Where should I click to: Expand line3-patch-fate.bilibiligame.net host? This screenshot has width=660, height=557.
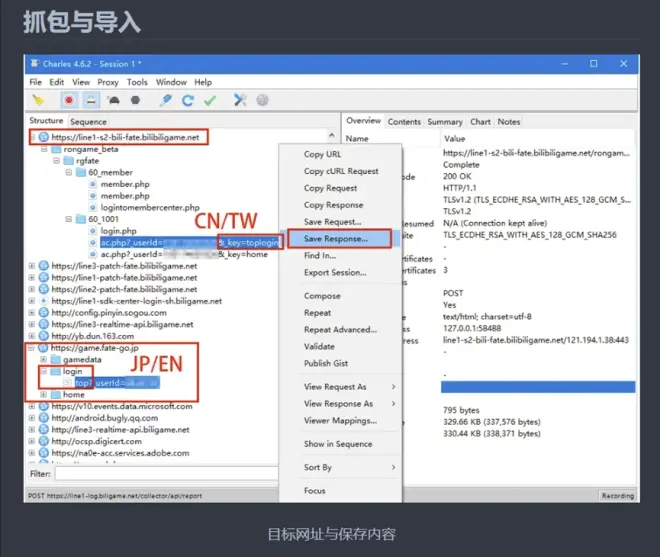coord(32,266)
